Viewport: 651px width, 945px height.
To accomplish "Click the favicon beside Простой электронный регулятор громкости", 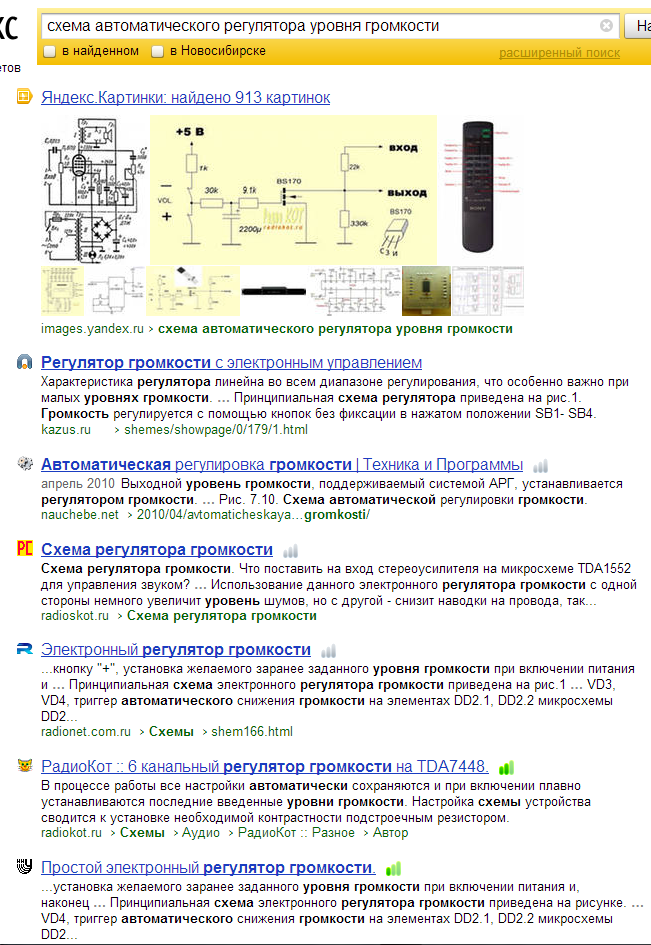I will click(24, 867).
